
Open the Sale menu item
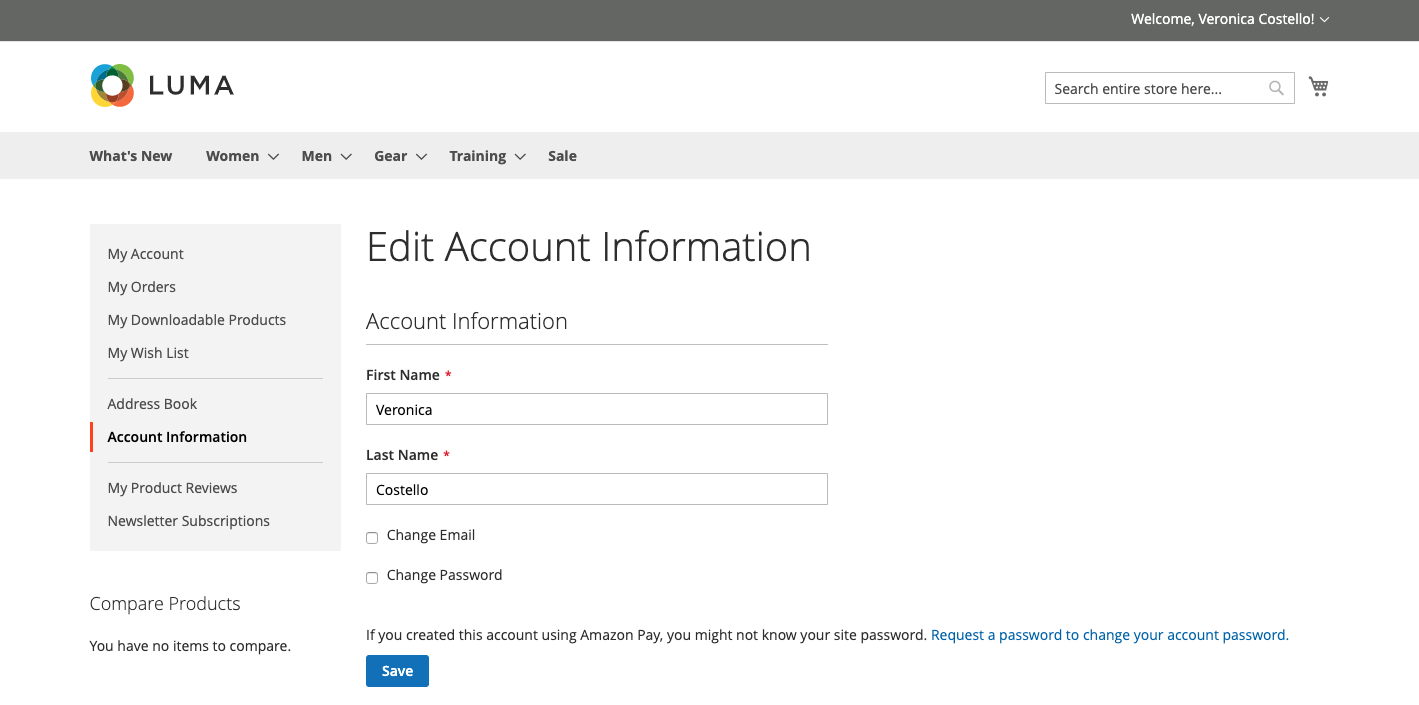(562, 156)
